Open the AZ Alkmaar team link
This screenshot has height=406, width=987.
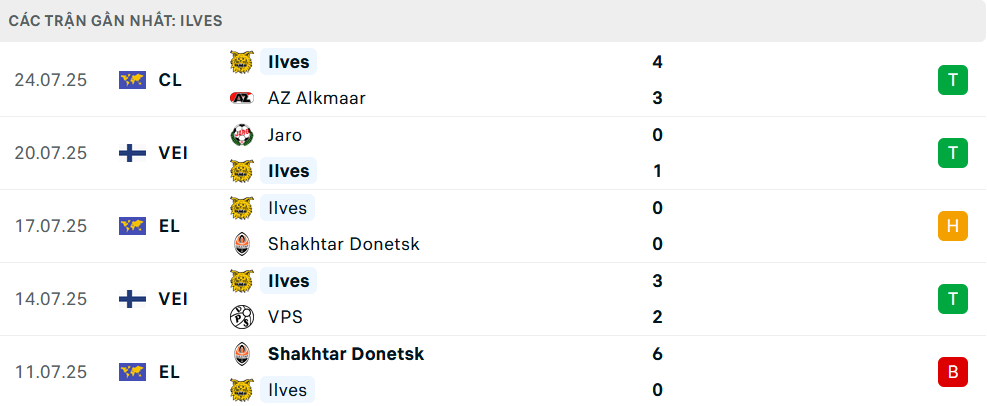click(x=317, y=98)
